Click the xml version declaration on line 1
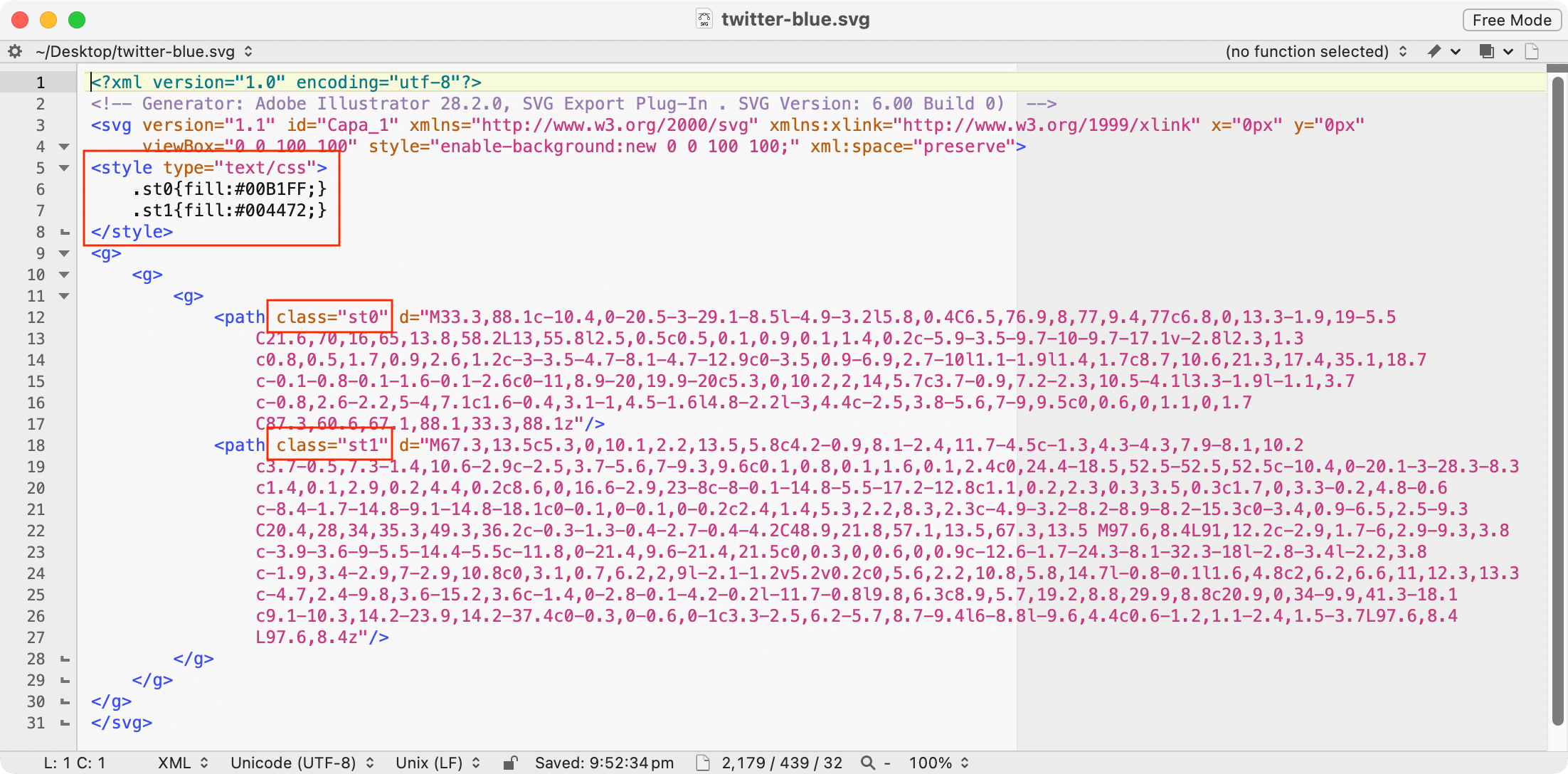Screen dimensions: 1568x774 click(286, 83)
